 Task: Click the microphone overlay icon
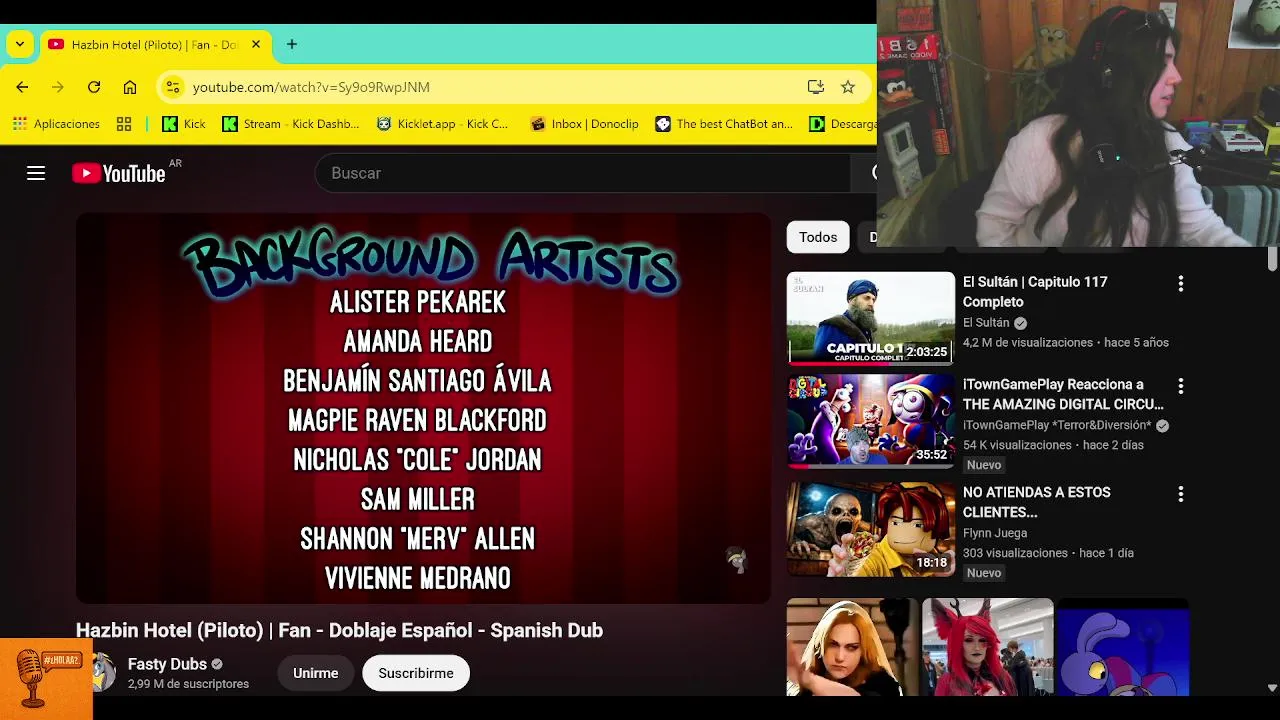(46, 678)
